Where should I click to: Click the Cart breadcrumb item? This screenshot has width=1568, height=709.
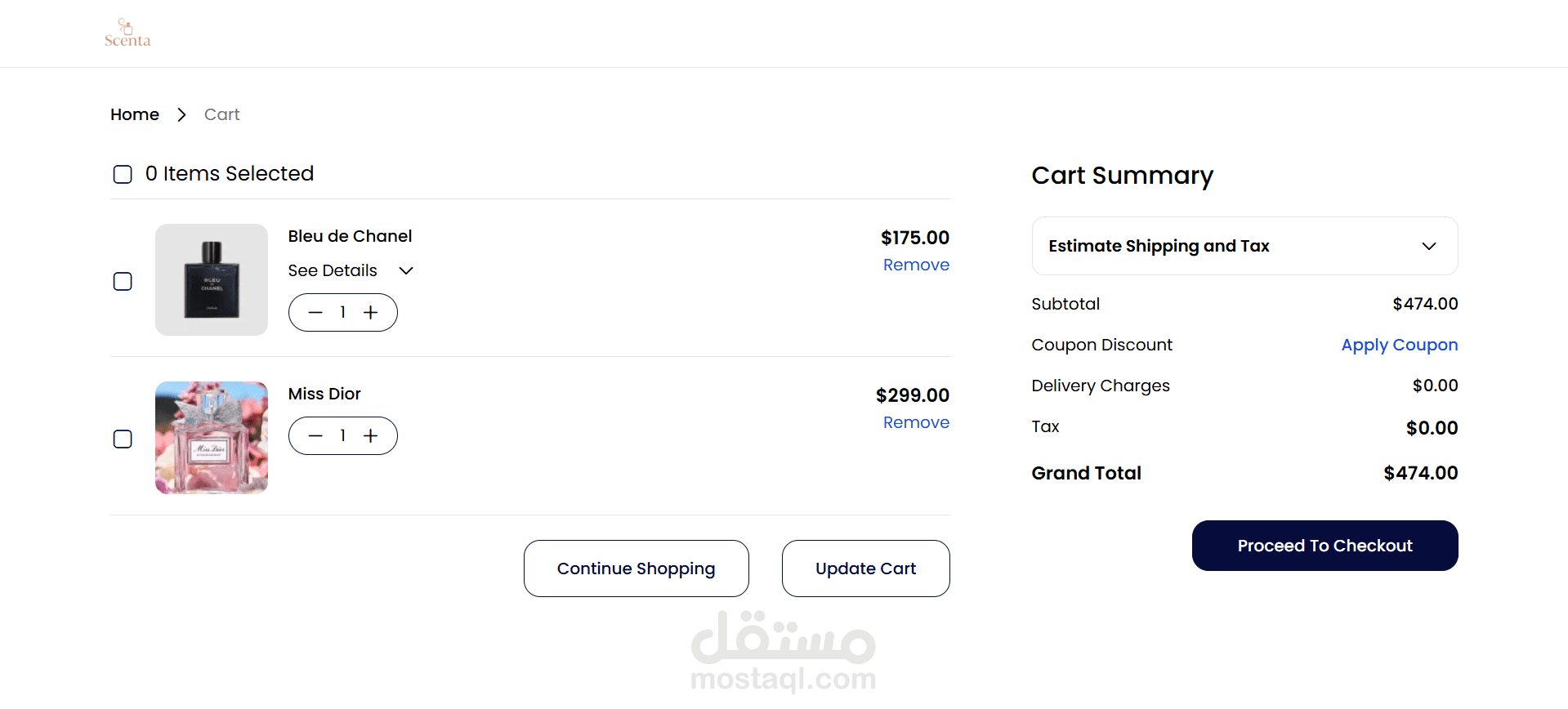[x=221, y=115]
